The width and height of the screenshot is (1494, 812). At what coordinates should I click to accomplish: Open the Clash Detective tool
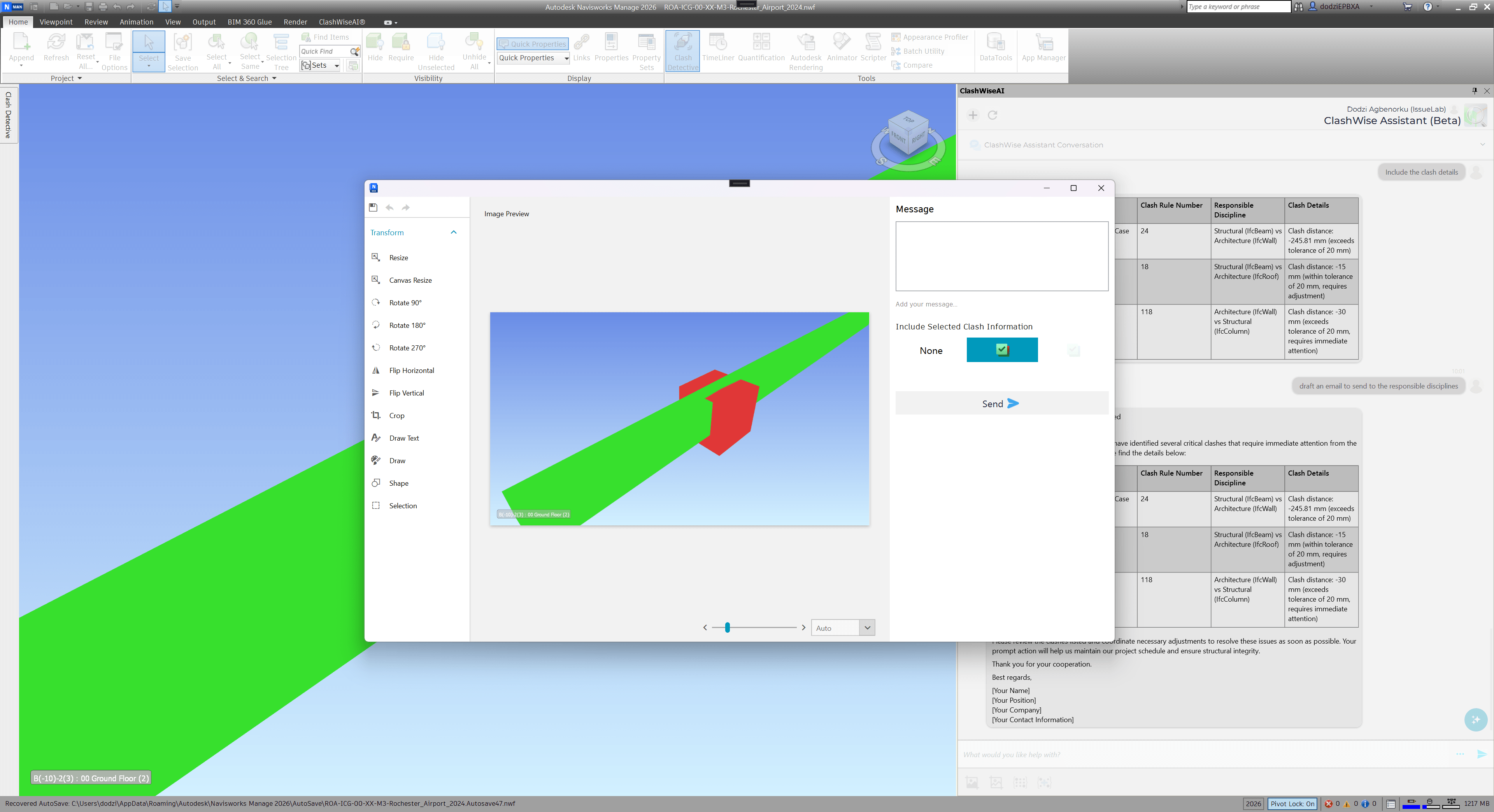pyautogui.click(x=683, y=51)
